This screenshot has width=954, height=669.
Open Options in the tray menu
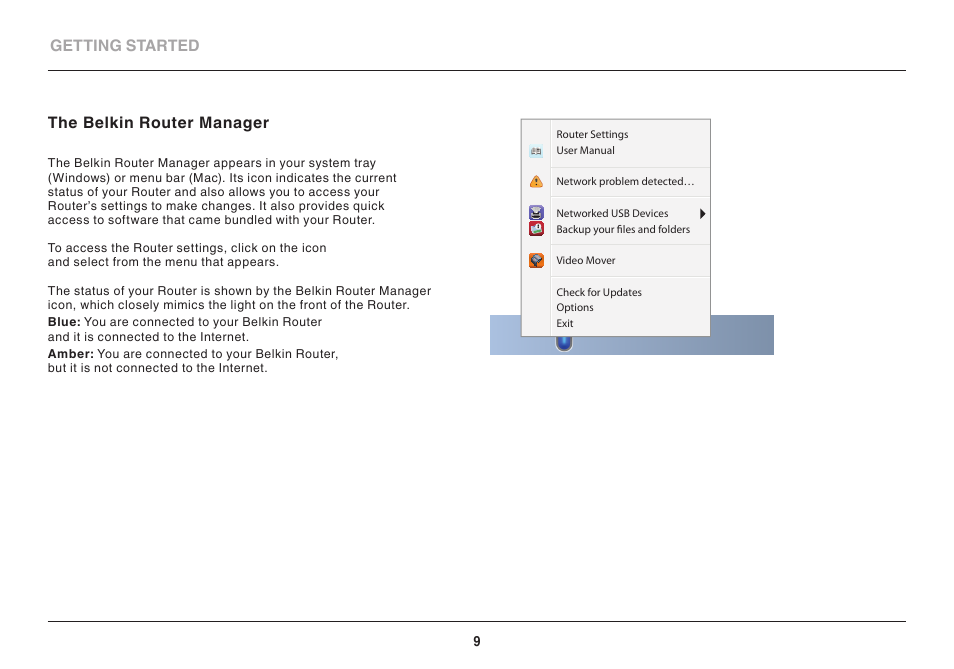[x=574, y=307]
